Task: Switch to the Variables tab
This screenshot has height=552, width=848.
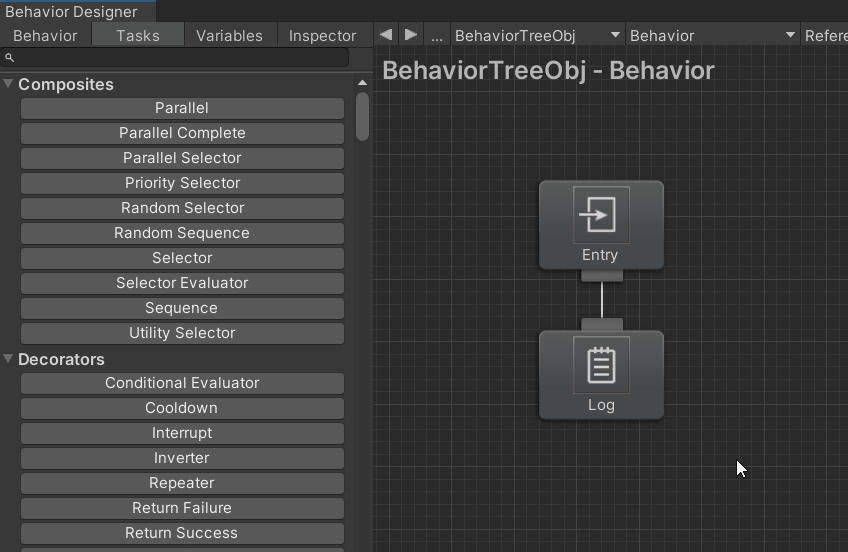Action: [229, 36]
